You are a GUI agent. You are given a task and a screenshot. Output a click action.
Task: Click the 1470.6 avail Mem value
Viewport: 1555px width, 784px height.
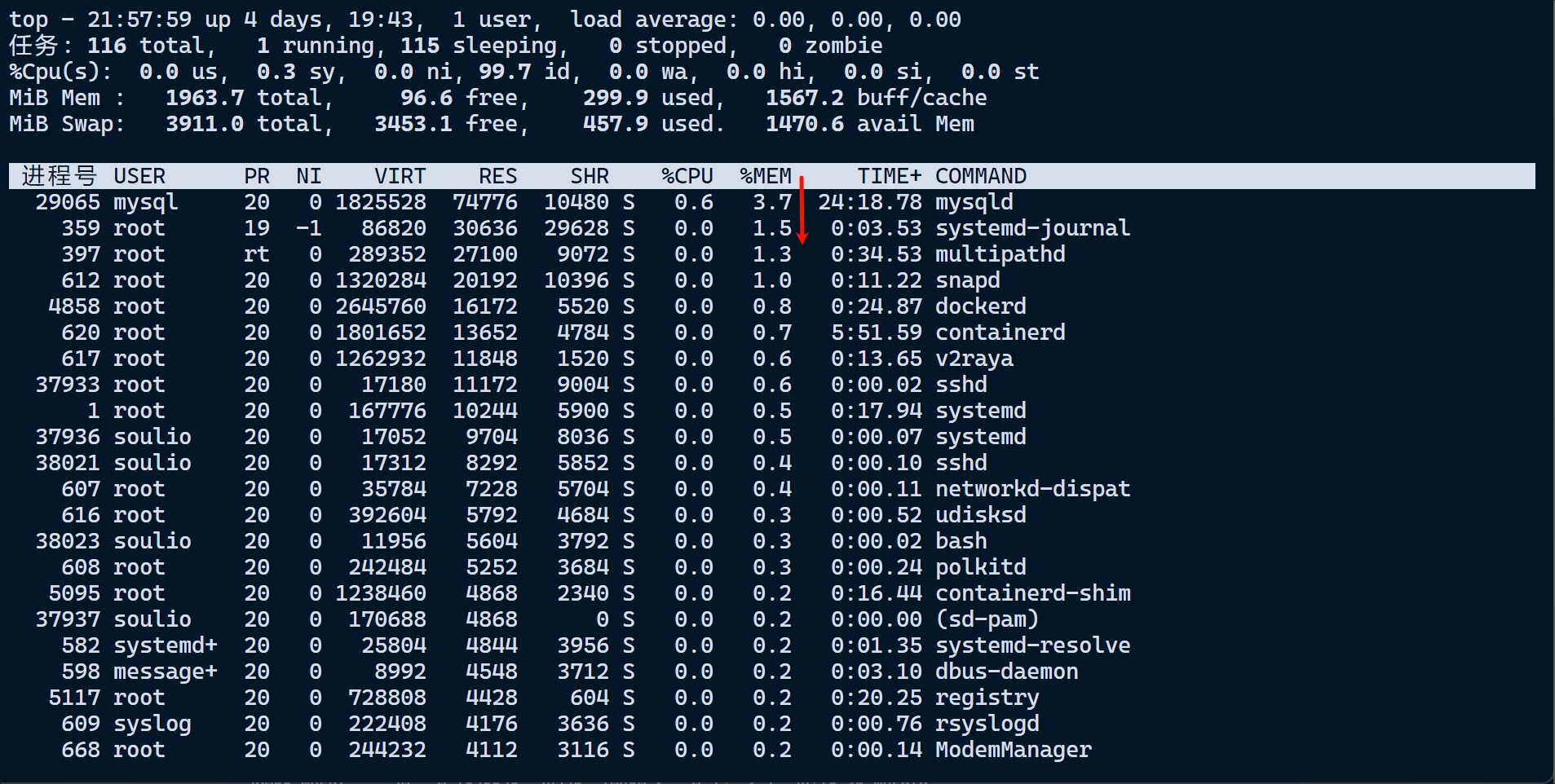(804, 124)
